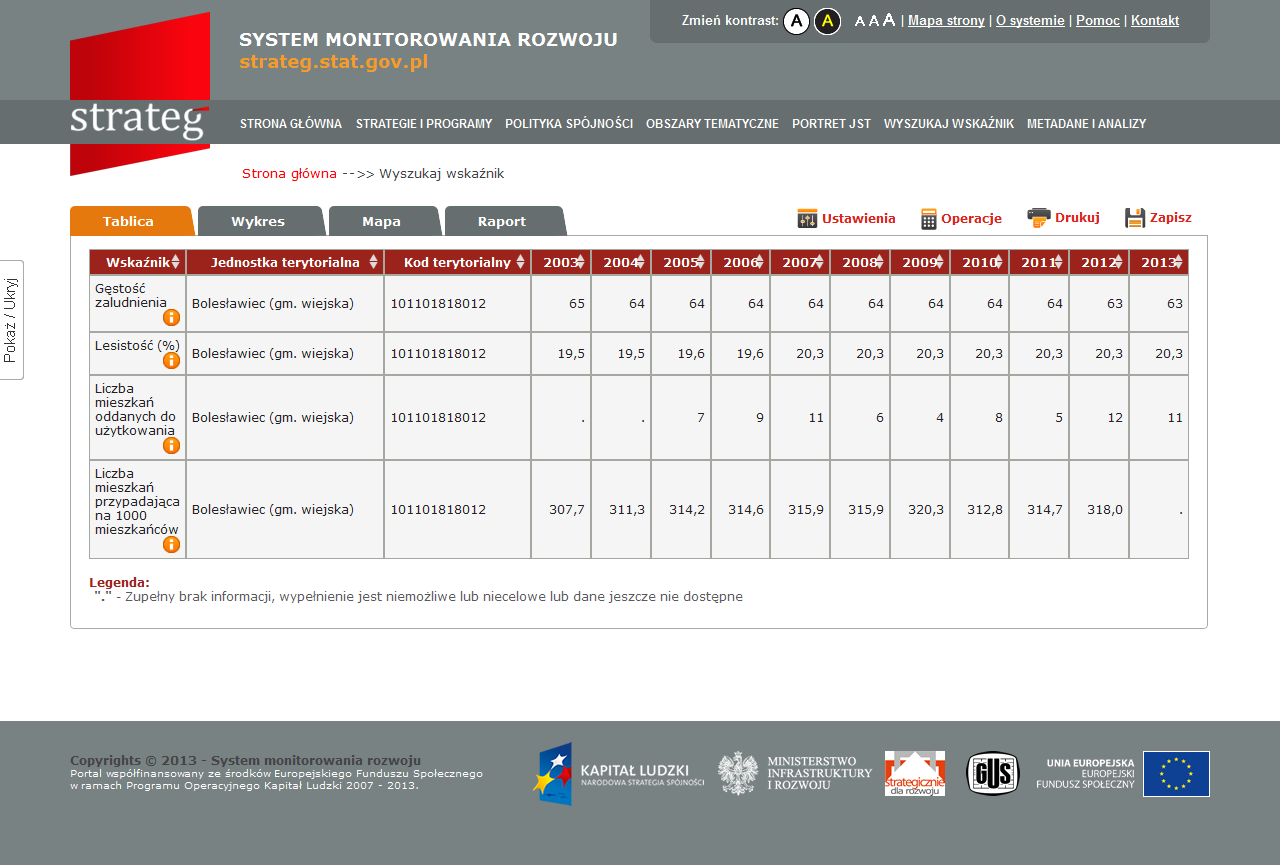Select the smallest font size A
The width and height of the screenshot is (1280, 865).
click(x=860, y=21)
